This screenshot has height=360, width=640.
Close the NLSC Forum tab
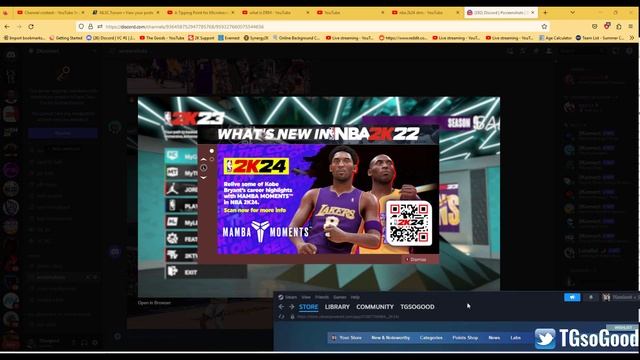tap(158, 13)
